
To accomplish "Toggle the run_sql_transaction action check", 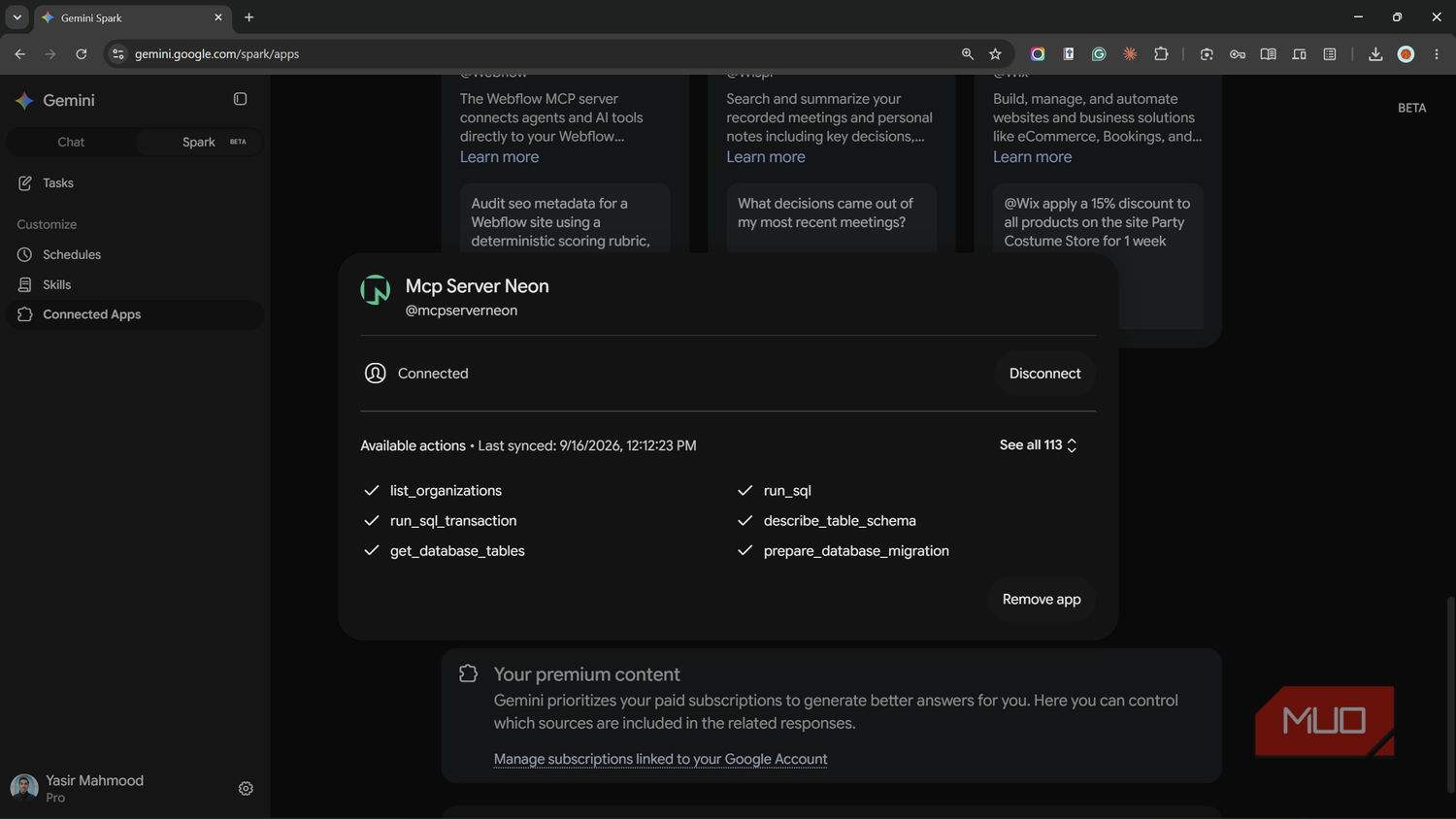I will point(371,521).
